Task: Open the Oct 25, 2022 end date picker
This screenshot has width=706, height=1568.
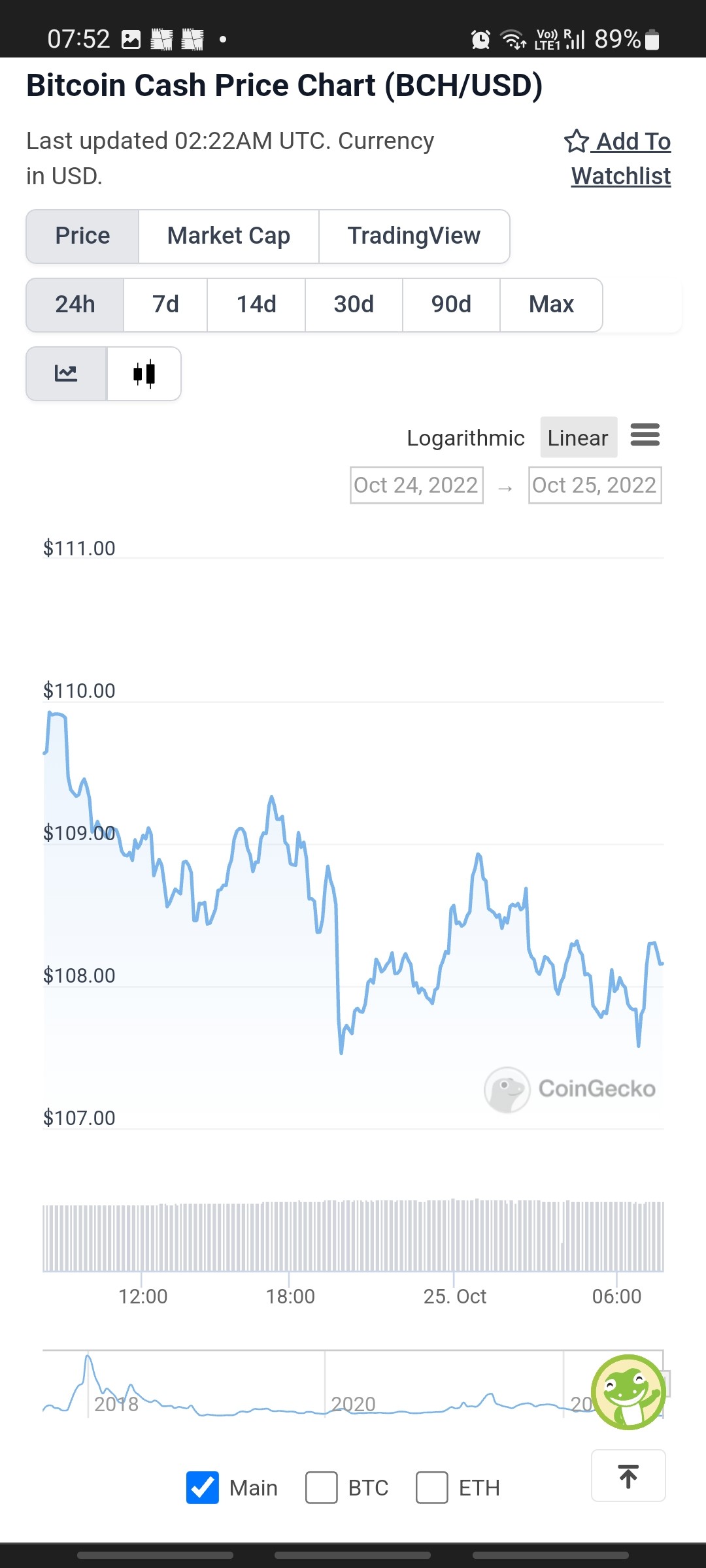Action: [595, 485]
